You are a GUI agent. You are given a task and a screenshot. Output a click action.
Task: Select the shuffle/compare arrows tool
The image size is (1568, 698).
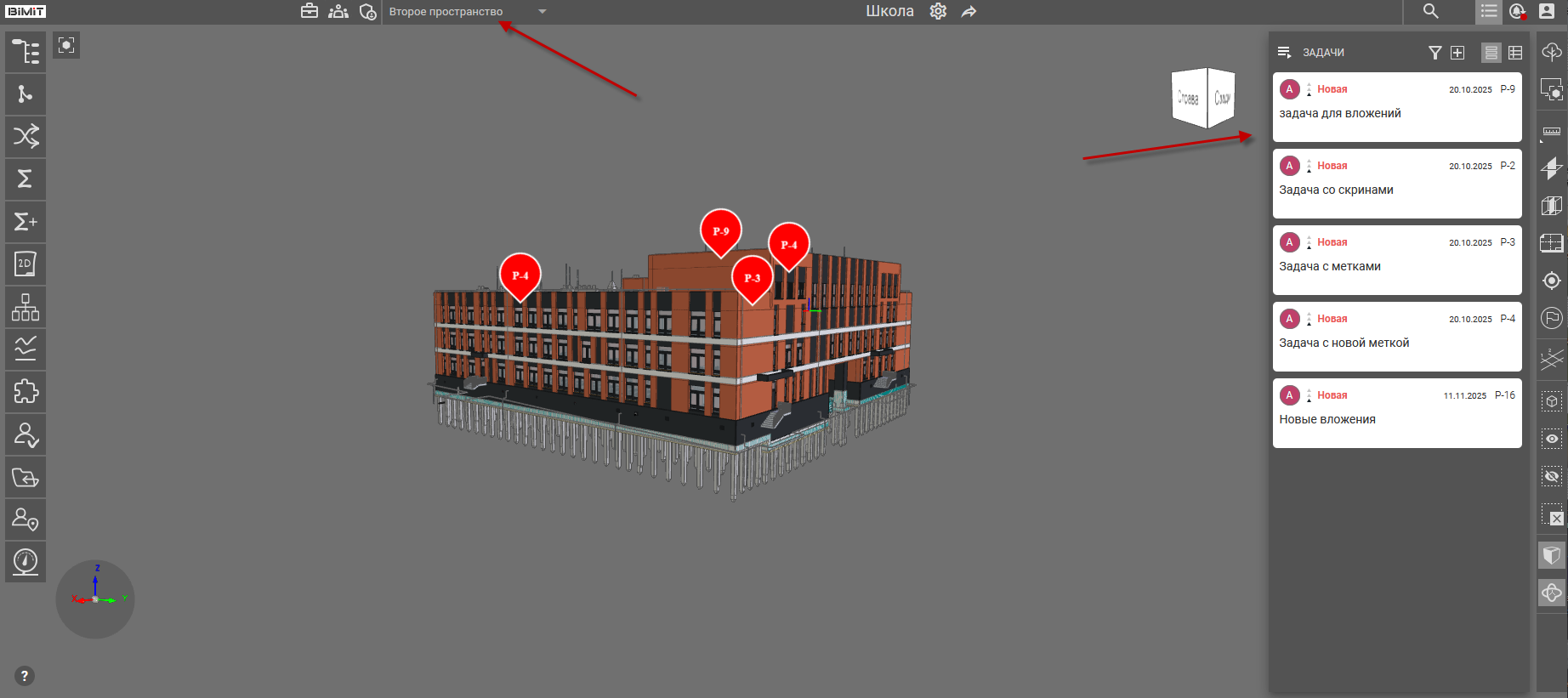coord(26,137)
